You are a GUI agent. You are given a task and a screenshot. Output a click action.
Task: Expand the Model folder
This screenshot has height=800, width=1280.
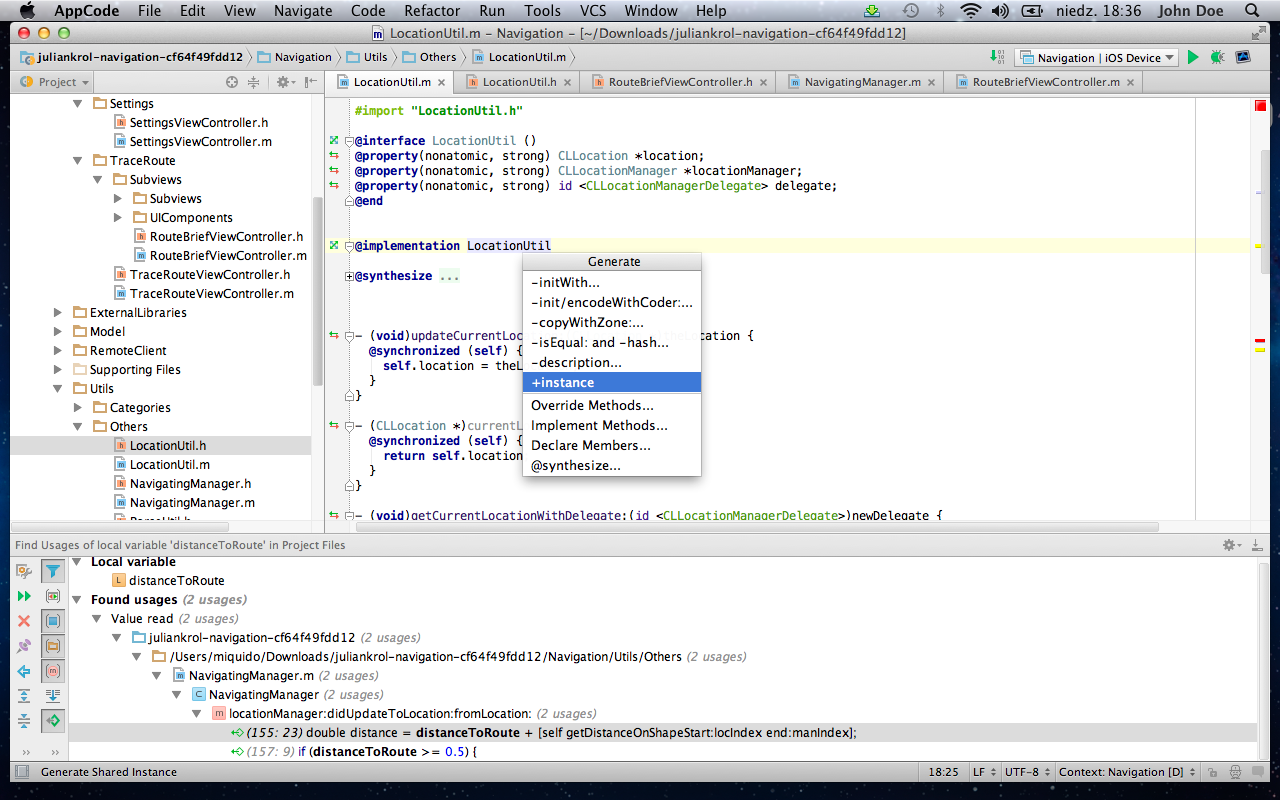(x=58, y=331)
